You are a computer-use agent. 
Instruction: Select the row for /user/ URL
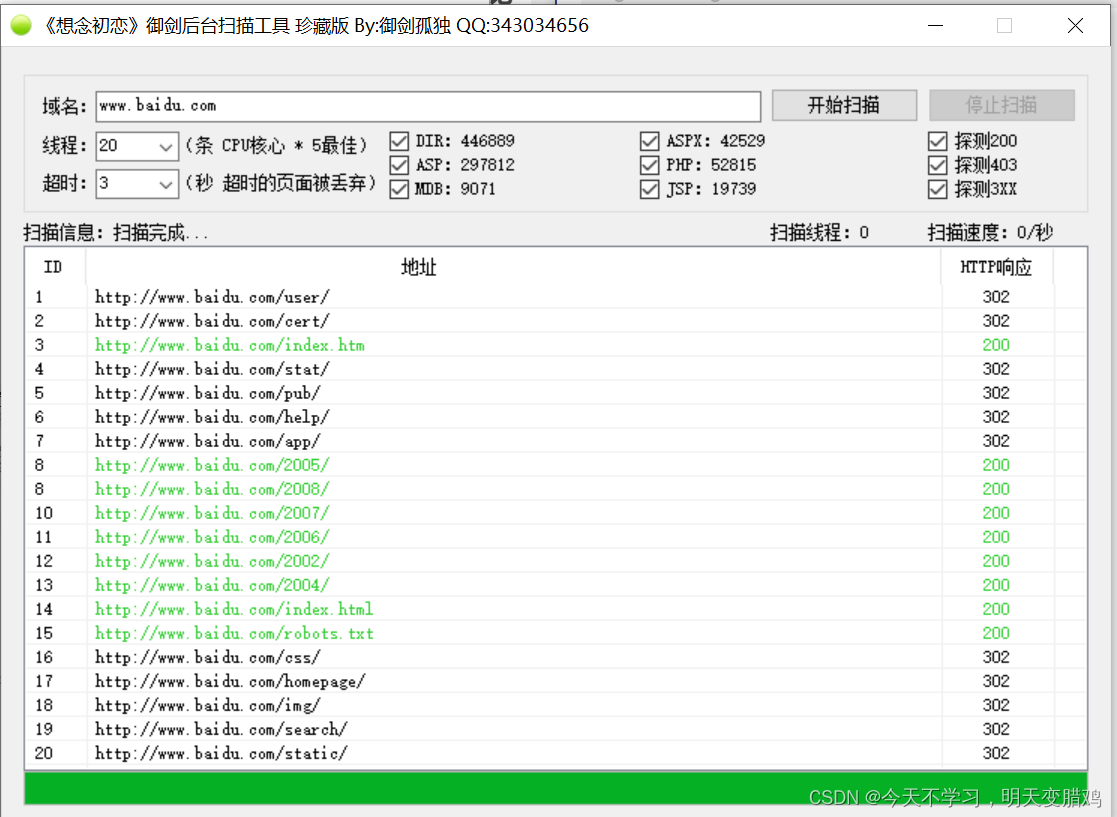pos(556,297)
